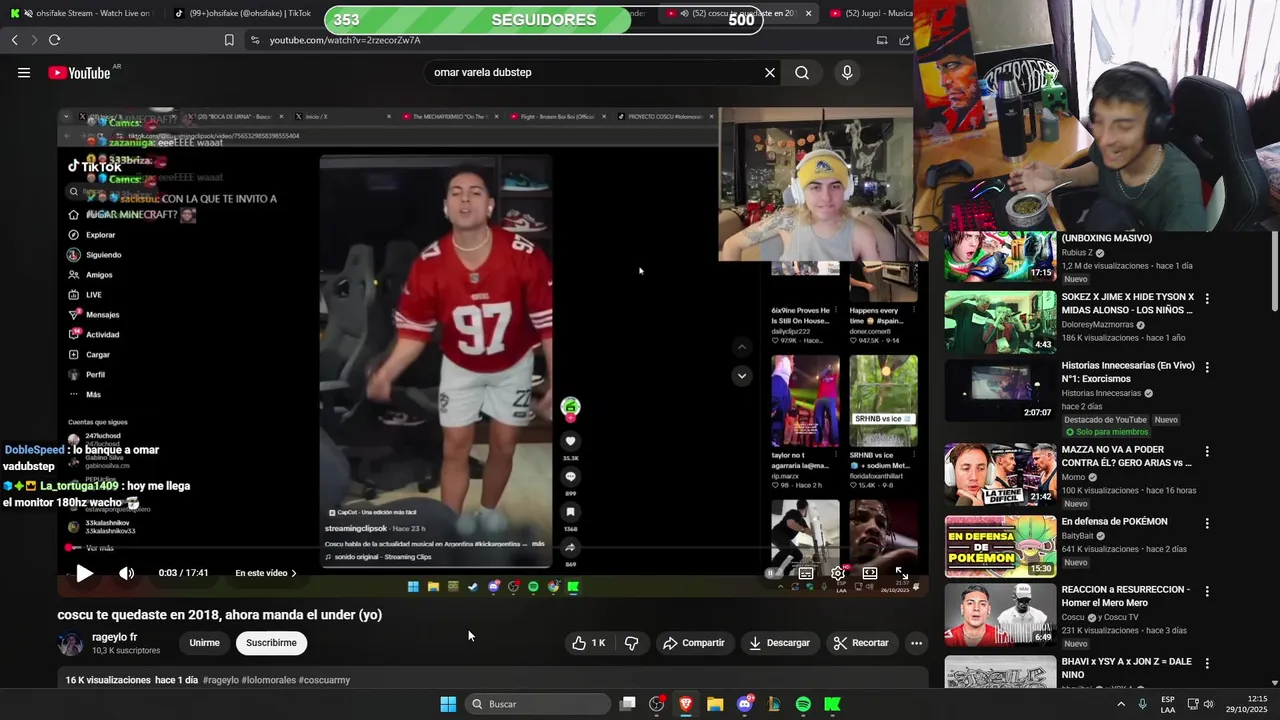Open the MAZZA NO VA A PODER thumbnail
This screenshot has height=720, width=1280.
point(1000,474)
